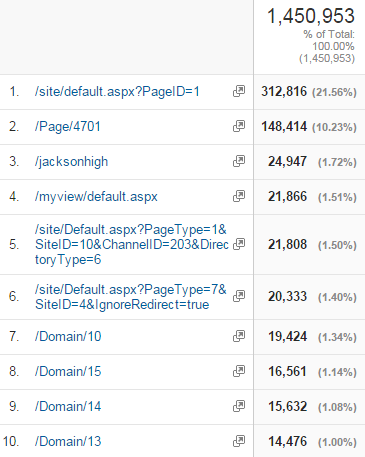Click the /Domain/13 page link
The width and height of the screenshot is (365, 457).
(68, 441)
